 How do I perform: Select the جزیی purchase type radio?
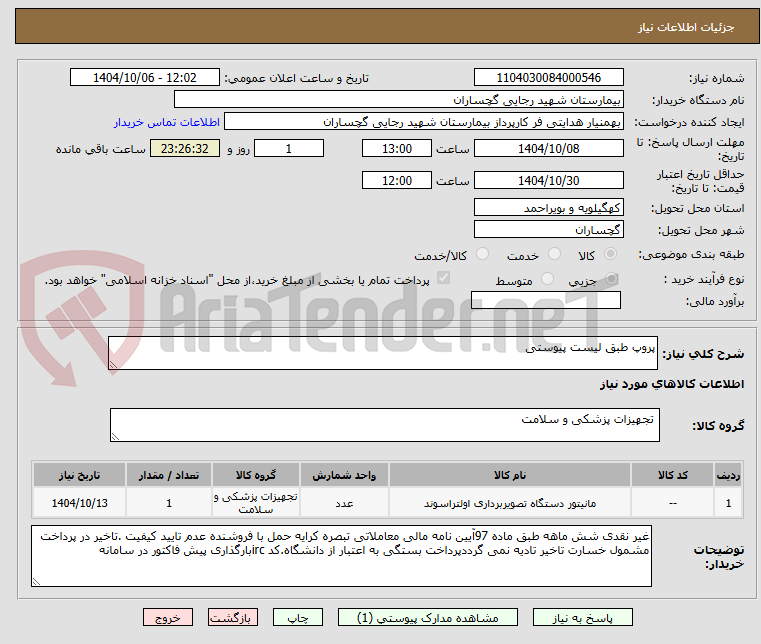pos(611,279)
